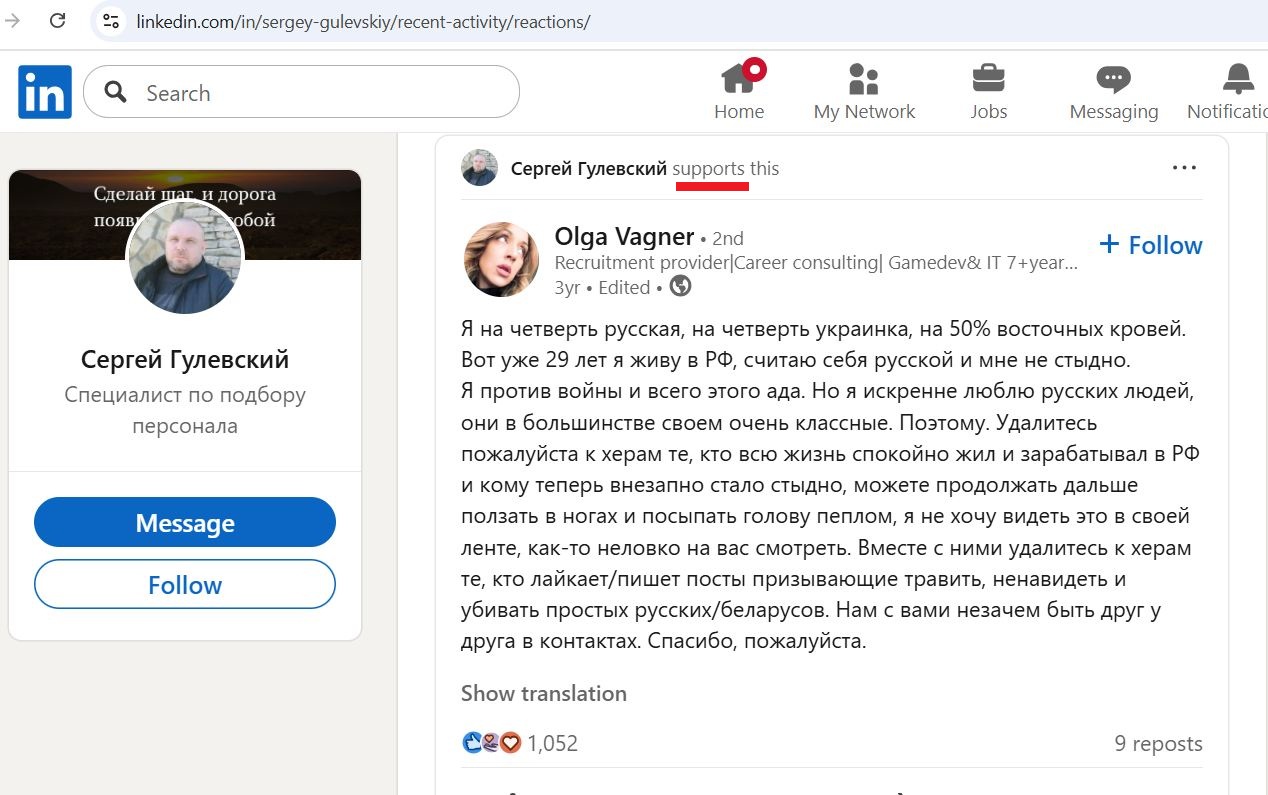Open the Jobs briefcase icon
This screenshot has height=795, width=1268.
click(988, 79)
